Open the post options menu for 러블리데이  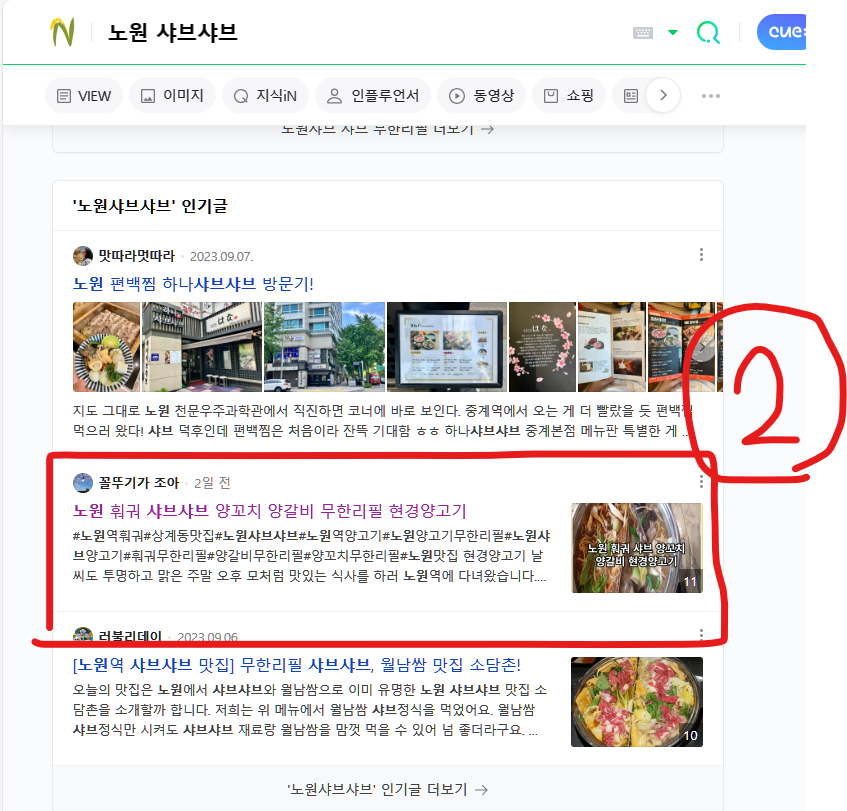click(701, 634)
